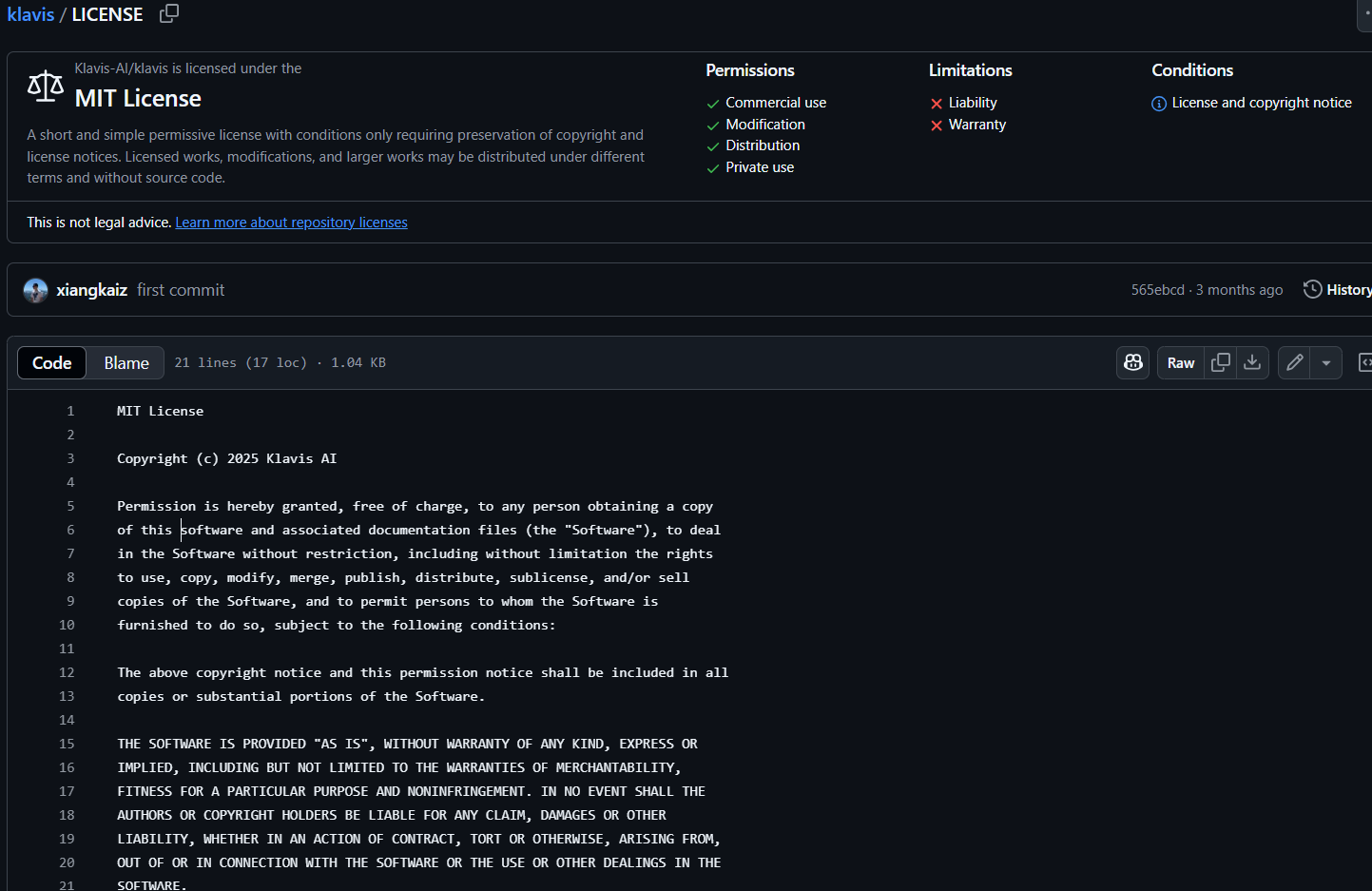Open the klavis repository breadcrumb
The height and width of the screenshot is (891, 1372).
(30, 14)
